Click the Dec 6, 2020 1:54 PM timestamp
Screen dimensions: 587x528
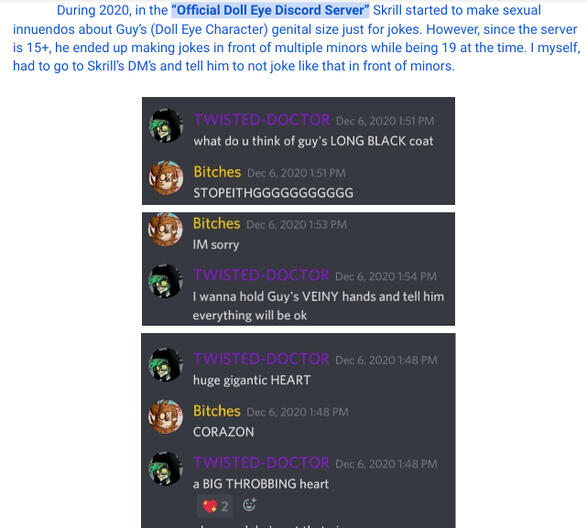click(x=386, y=276)
